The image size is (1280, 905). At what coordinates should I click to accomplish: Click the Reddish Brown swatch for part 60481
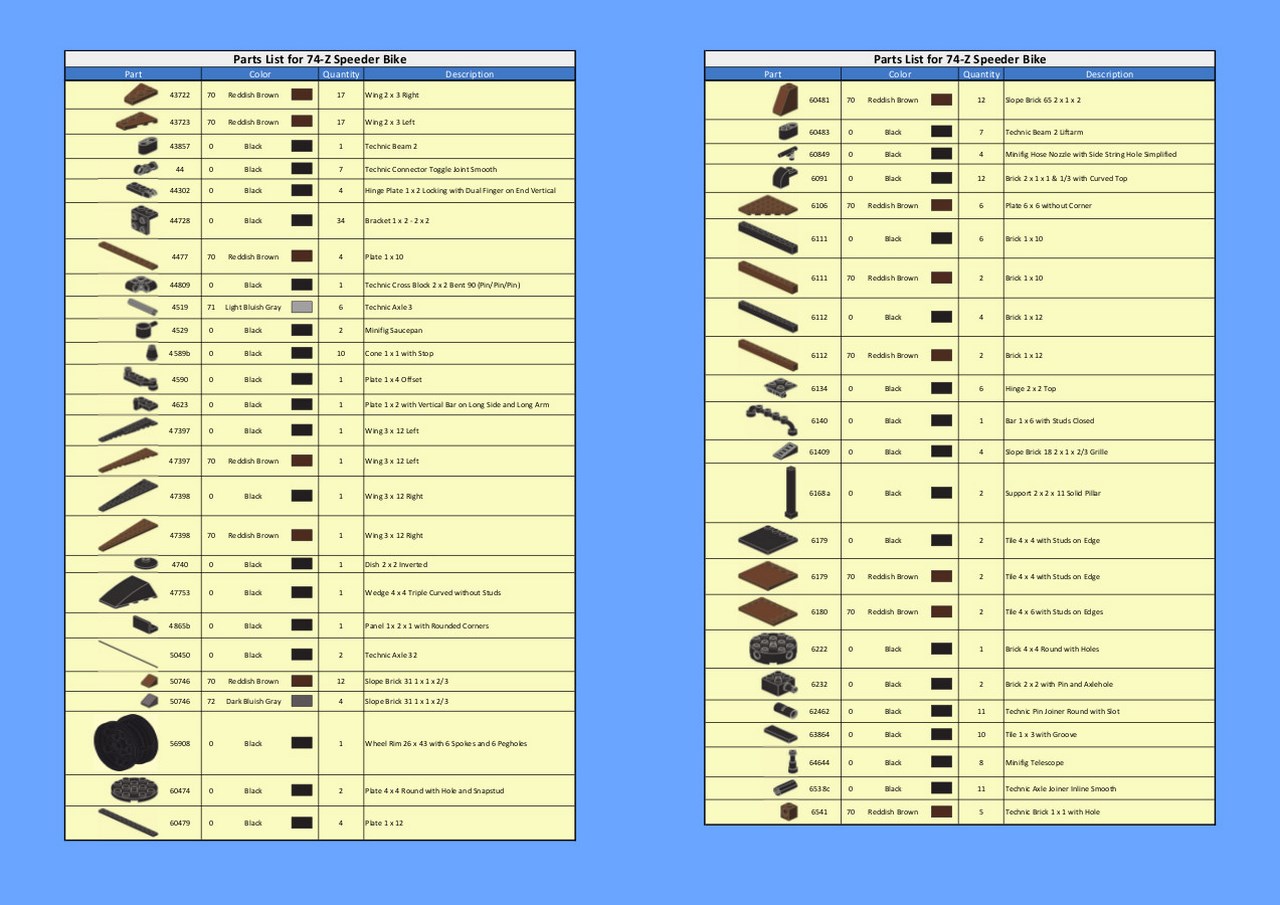coord(941,100)
